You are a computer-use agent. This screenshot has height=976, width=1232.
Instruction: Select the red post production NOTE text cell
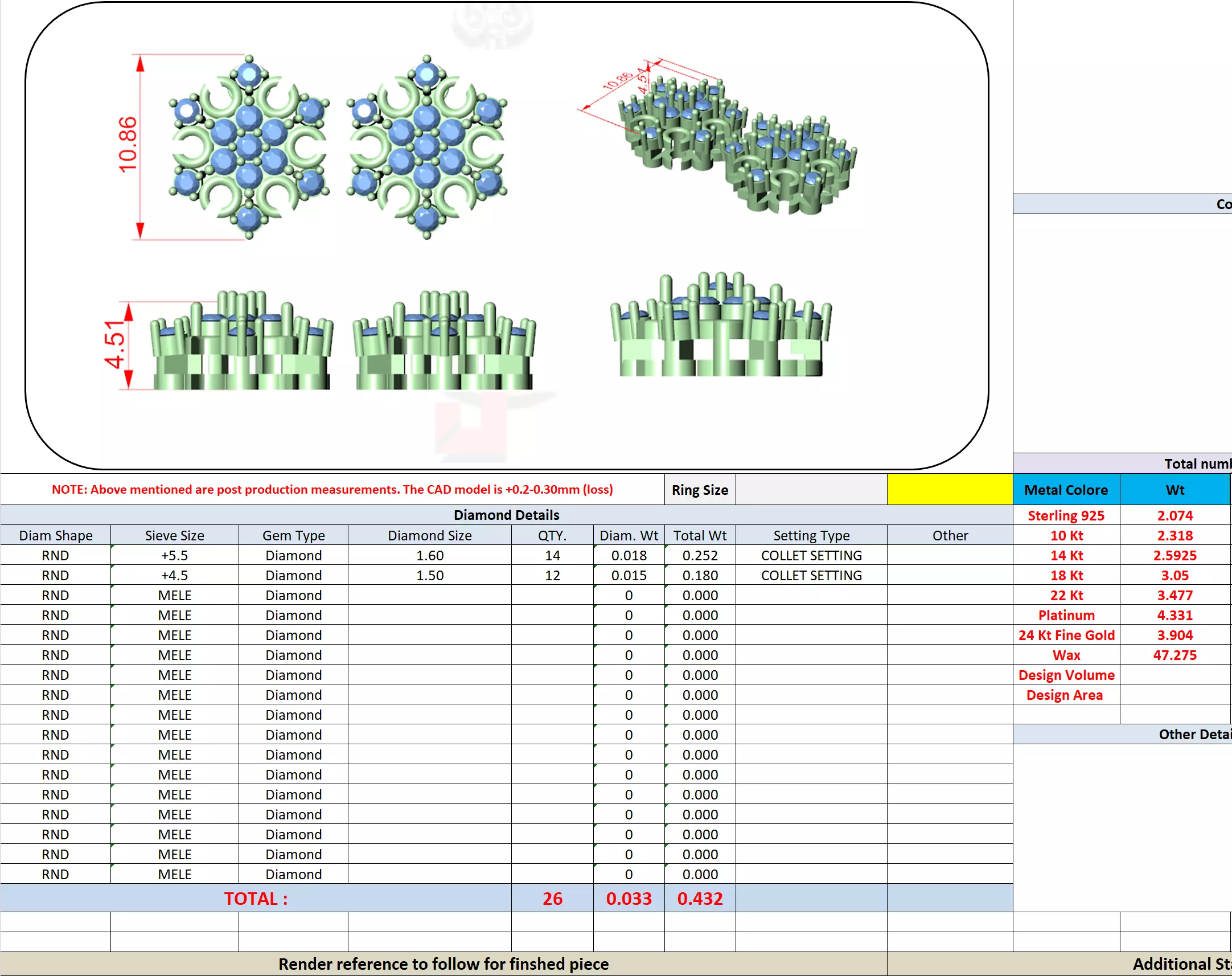332,490
